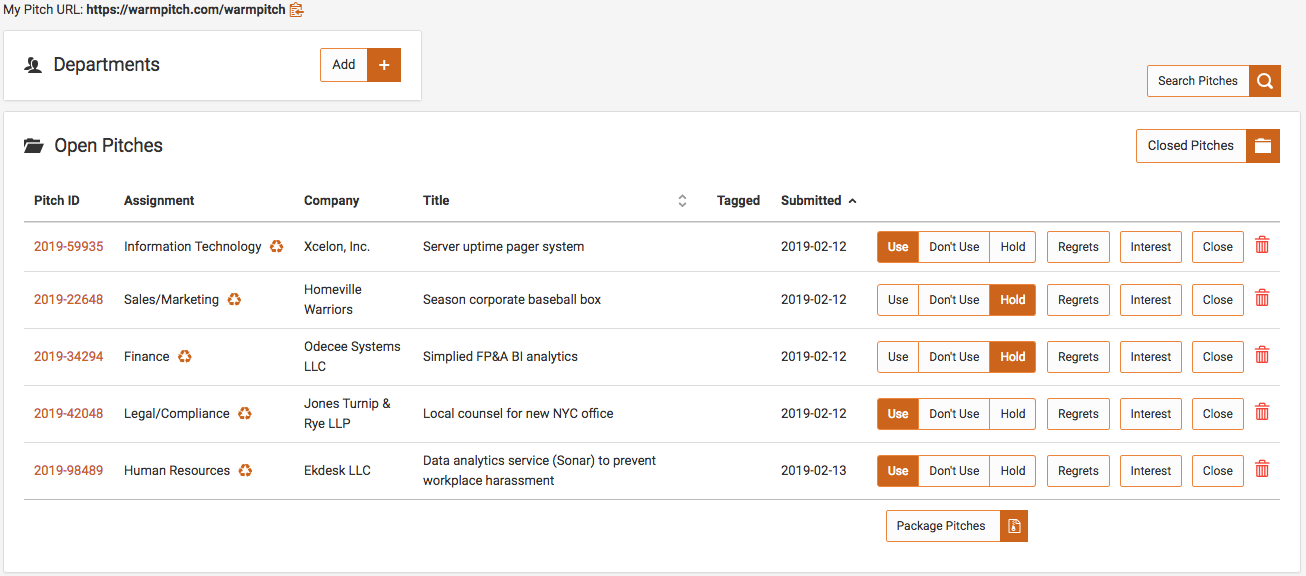
Task: Click reassign icon next to Sales/Marketing
Action: (234, 300)
